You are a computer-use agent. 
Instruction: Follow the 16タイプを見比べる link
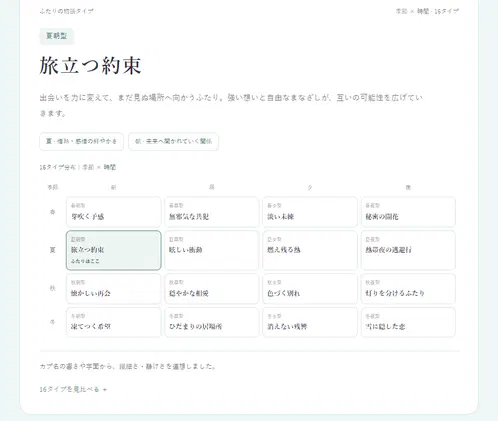point(73,389)
